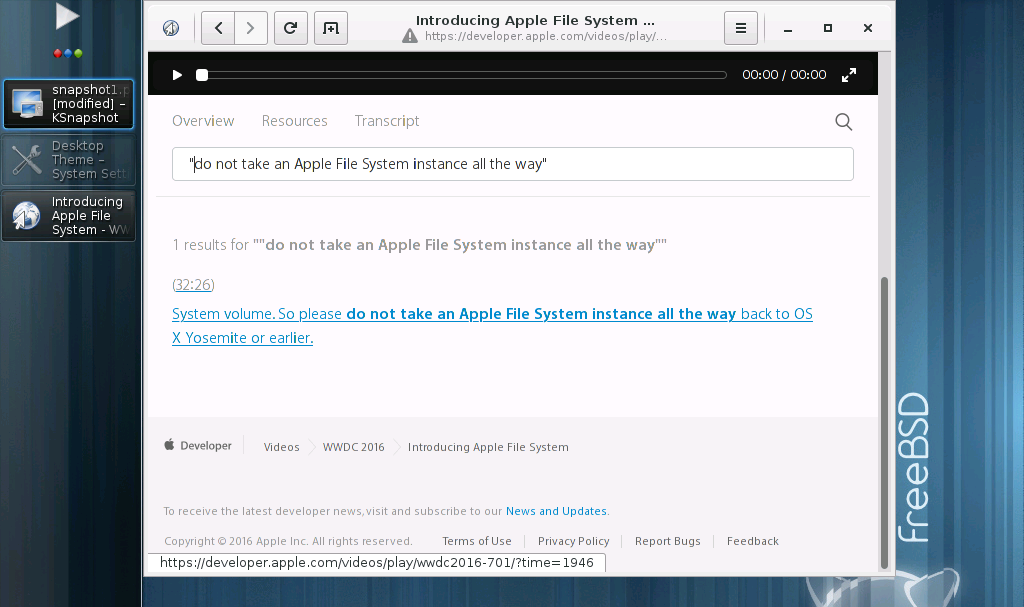1024x607 pixels.
Task: Click the page URL in the title bar
Action: (x=545, y=36)
